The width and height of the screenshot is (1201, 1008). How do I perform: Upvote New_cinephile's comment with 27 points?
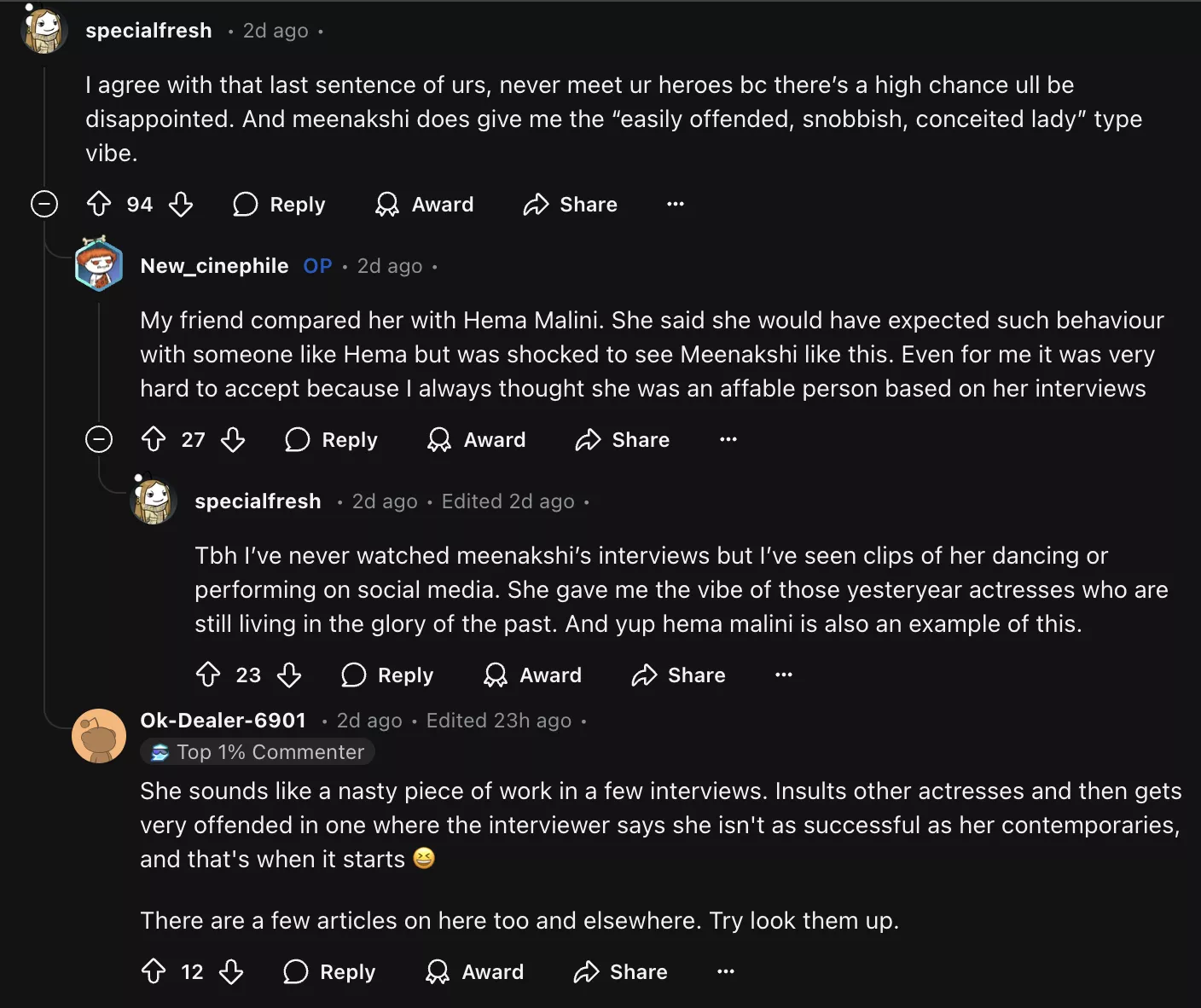click(x=154, y=439)
